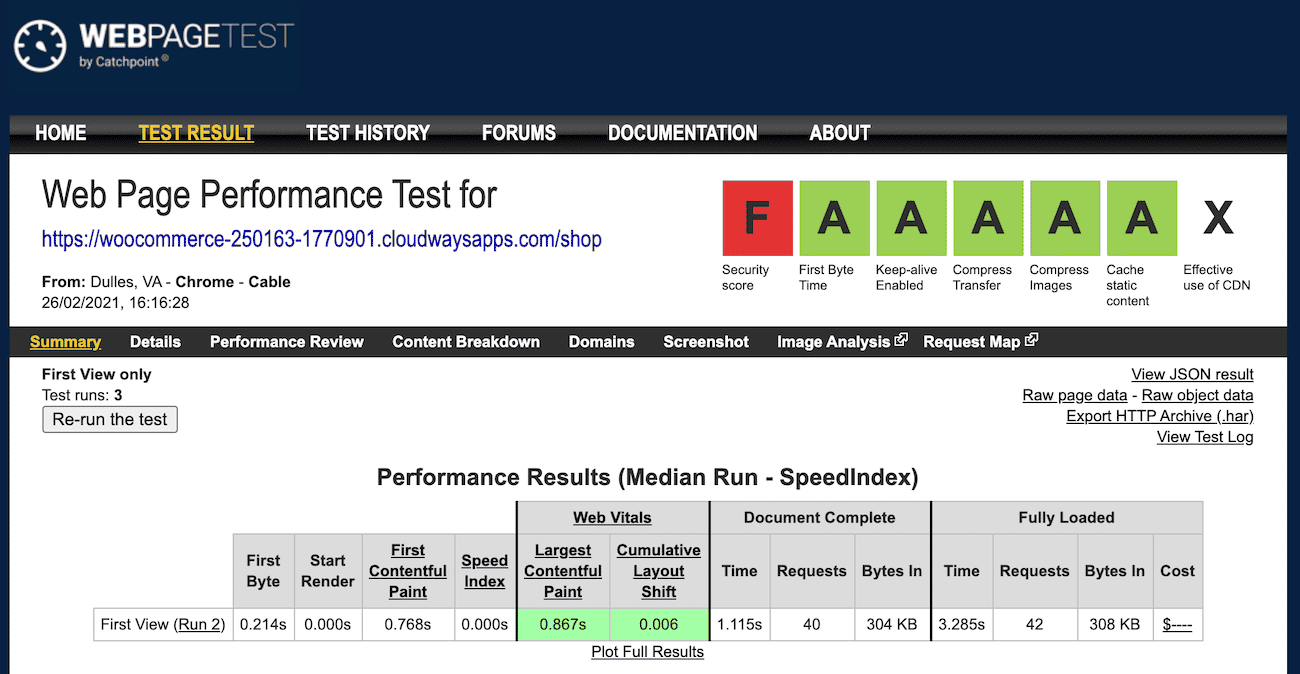
Task: Click the test date 26/02/2021, 16:16:28
Action: (x=116, y=302)
